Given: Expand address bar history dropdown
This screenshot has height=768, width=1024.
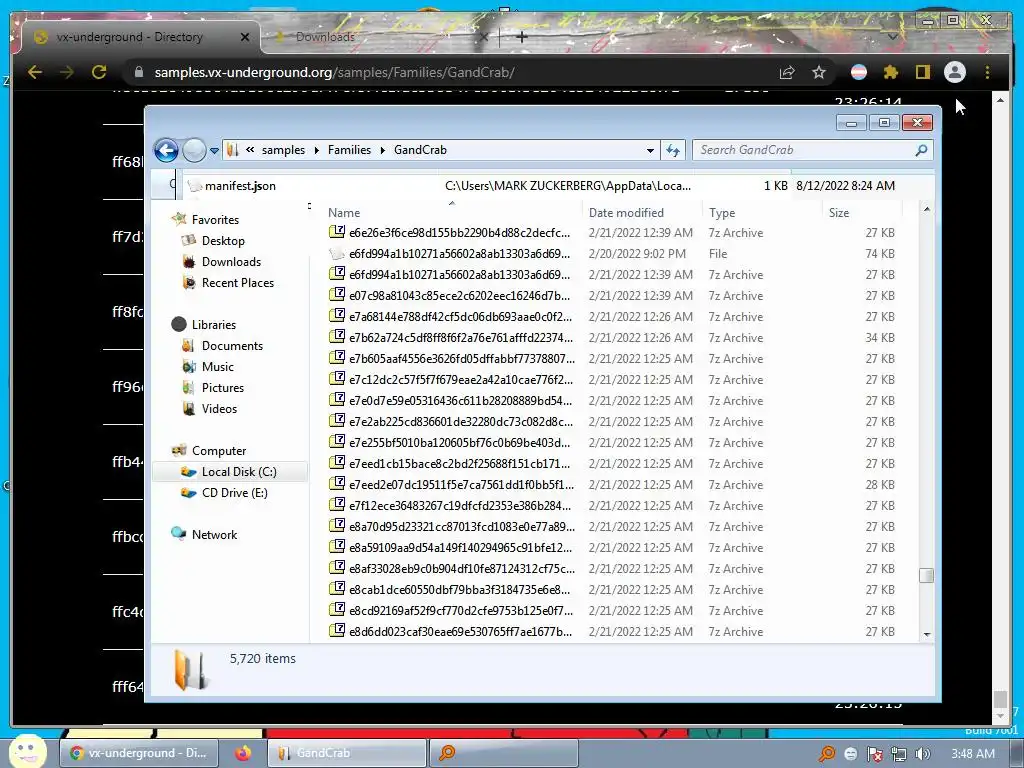Looking at the screenshot, I should pyautogui.click(x=650, y=150).
